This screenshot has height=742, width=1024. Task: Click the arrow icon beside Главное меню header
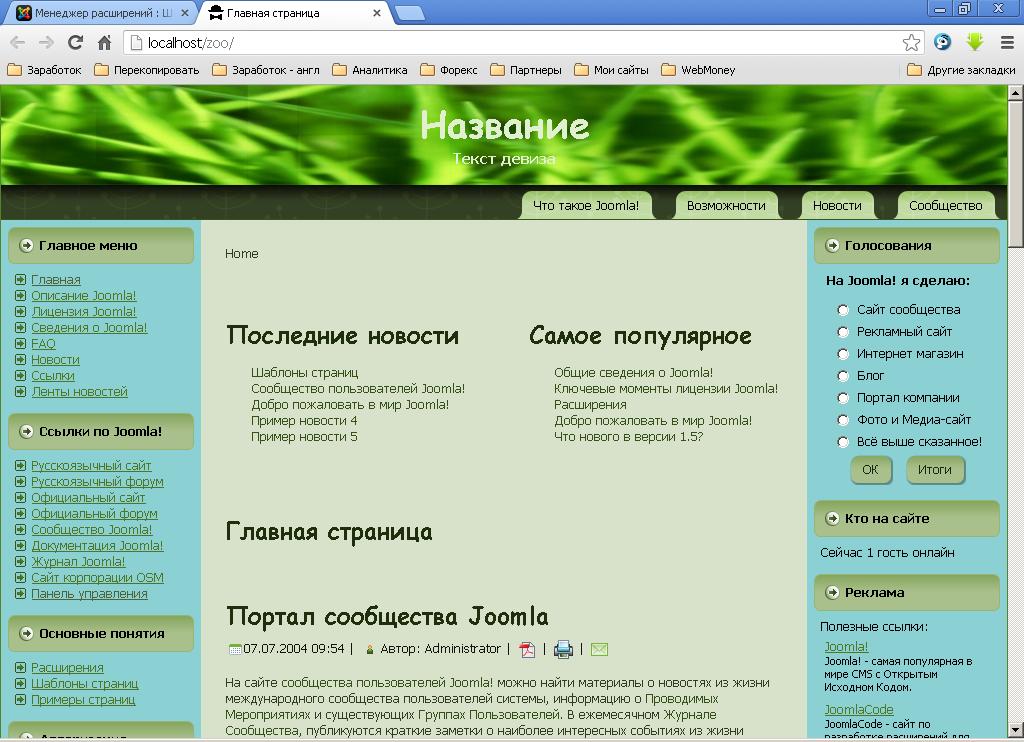click(x=26, y=246)
